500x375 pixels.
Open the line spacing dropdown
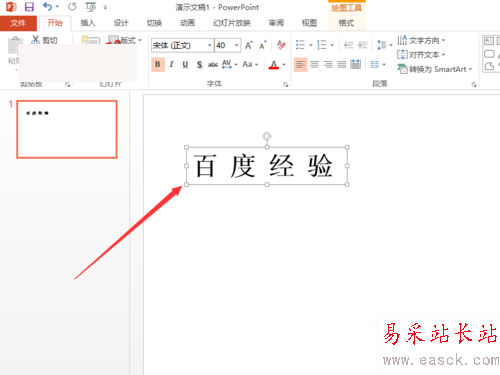[384, 45]
